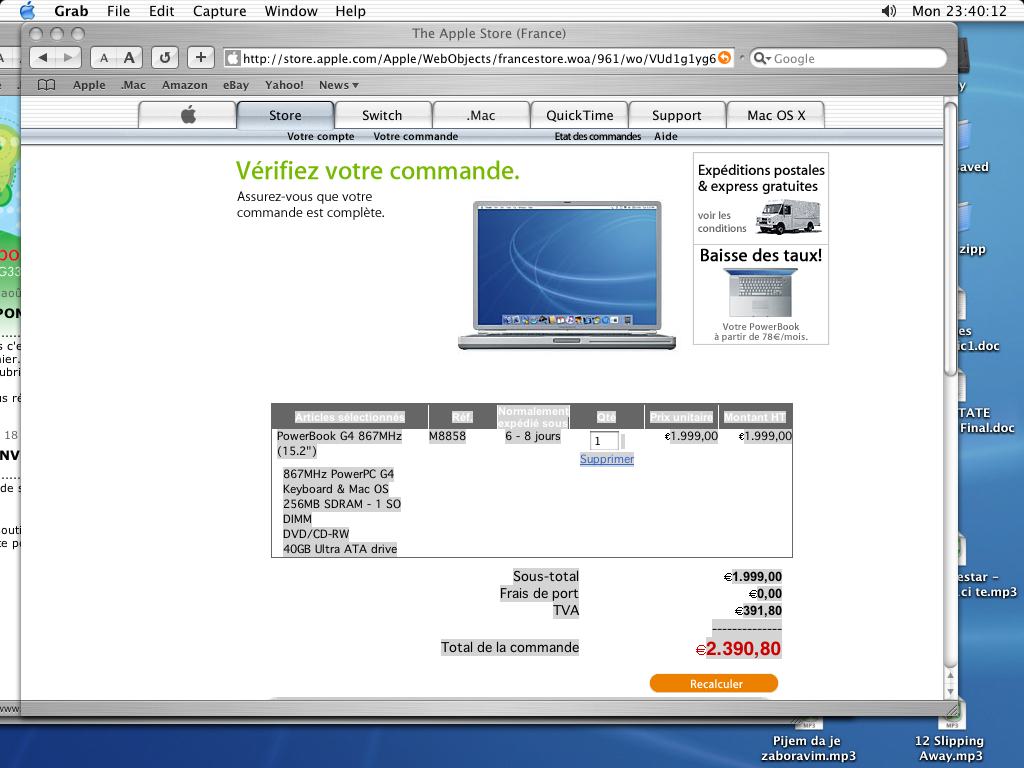Click the scrollbar up arrow
The width and height of the screenshot is (1024, 768).
pos(950,676)
